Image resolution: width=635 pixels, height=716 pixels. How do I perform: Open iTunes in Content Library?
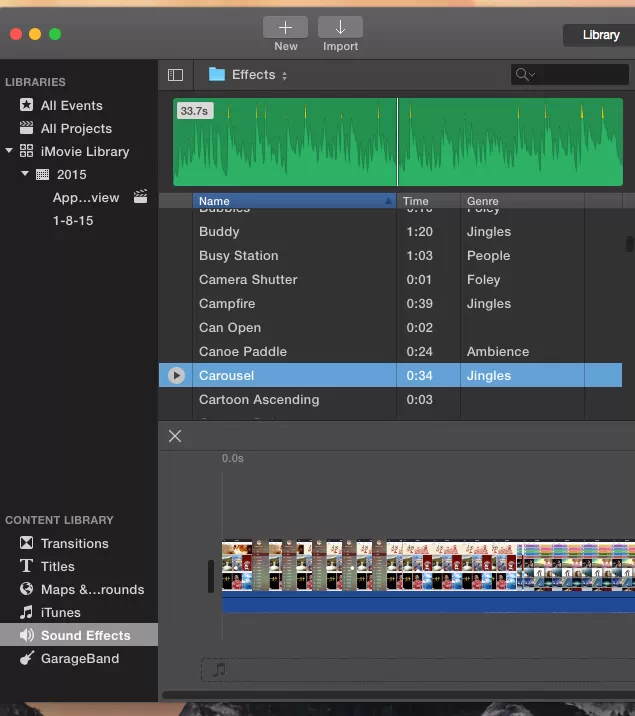[x=60, y=613]
